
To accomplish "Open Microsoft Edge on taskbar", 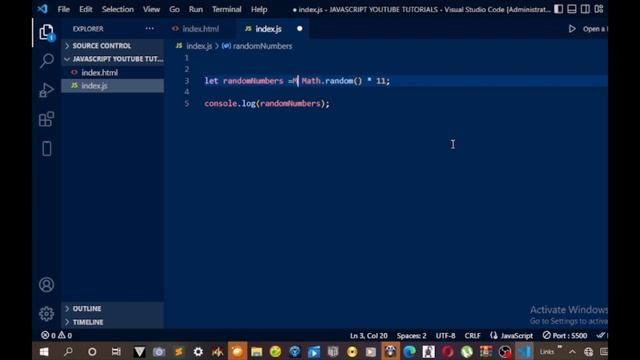I will [x=409, y=351].
